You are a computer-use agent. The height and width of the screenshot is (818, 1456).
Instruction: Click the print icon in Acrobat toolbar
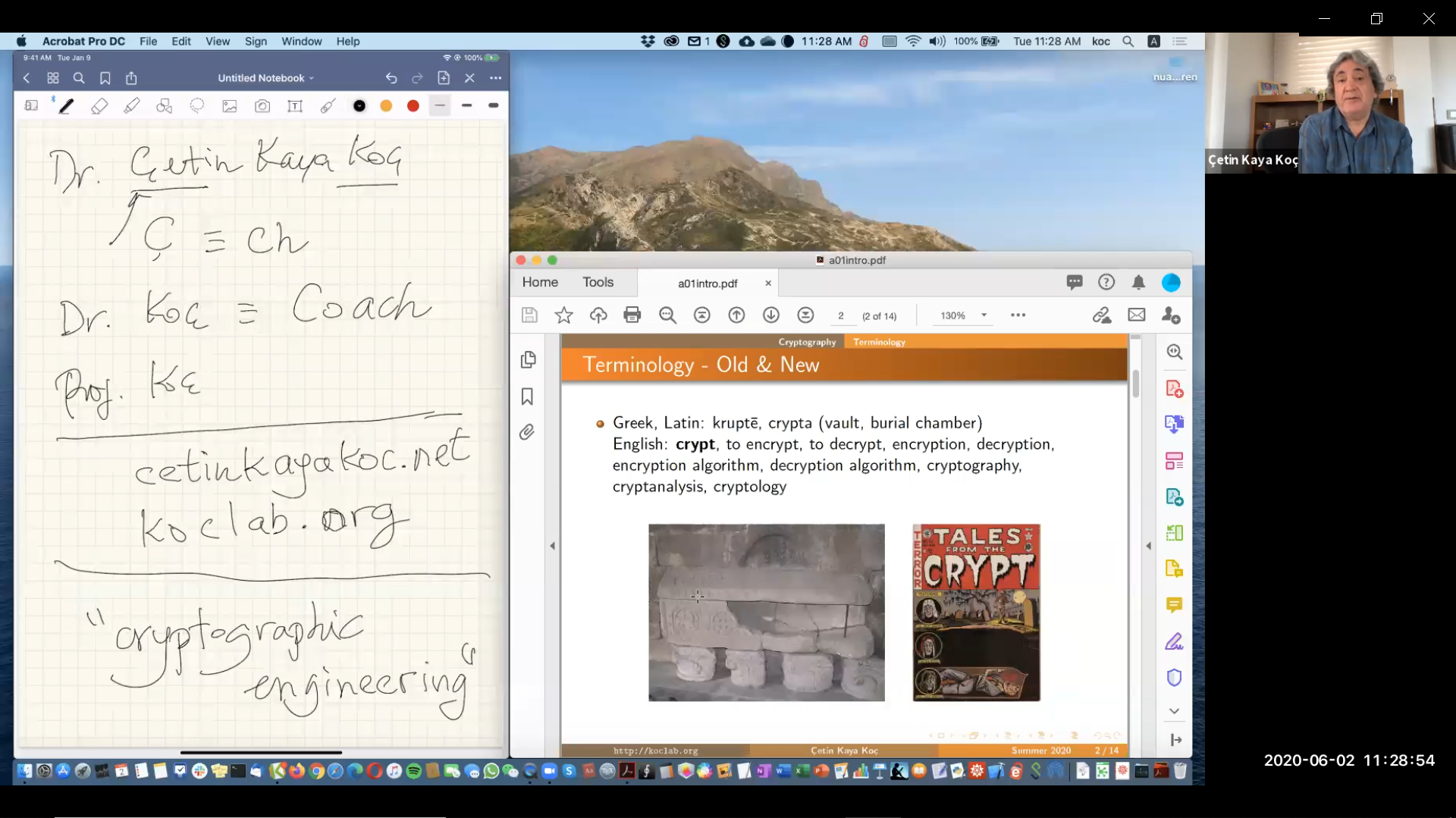click(x=632, y=315)
